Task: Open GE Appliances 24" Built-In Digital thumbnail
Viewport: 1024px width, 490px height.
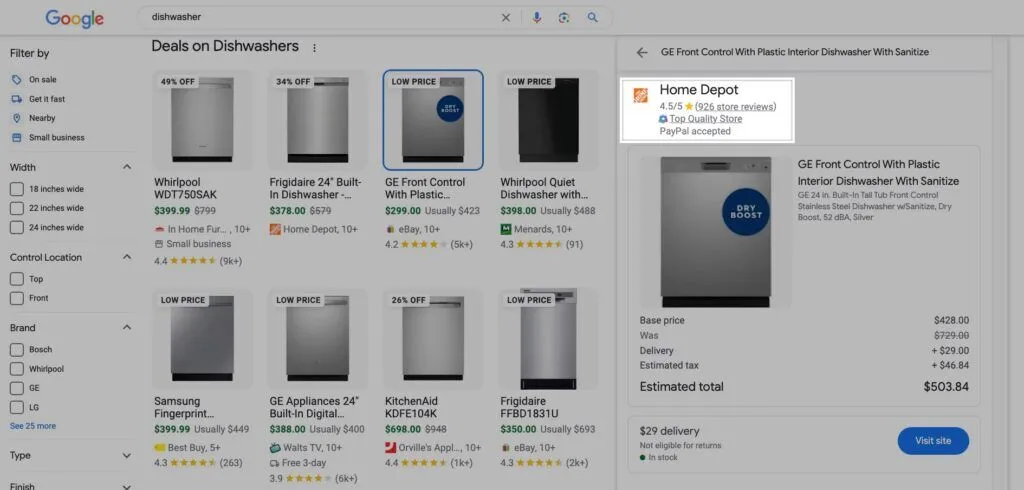Action: tap(318, 339)
